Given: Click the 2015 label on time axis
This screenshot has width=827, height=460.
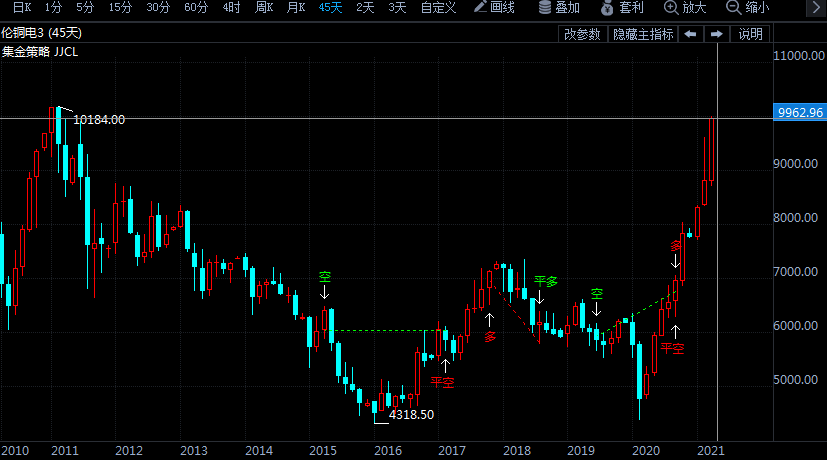Looking at the screenshot, I should pyautogui.click(x=323, y=451).
